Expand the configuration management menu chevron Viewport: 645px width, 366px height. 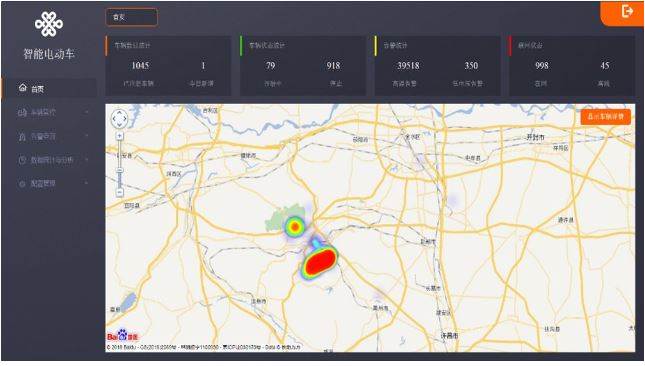coord(87,183)
